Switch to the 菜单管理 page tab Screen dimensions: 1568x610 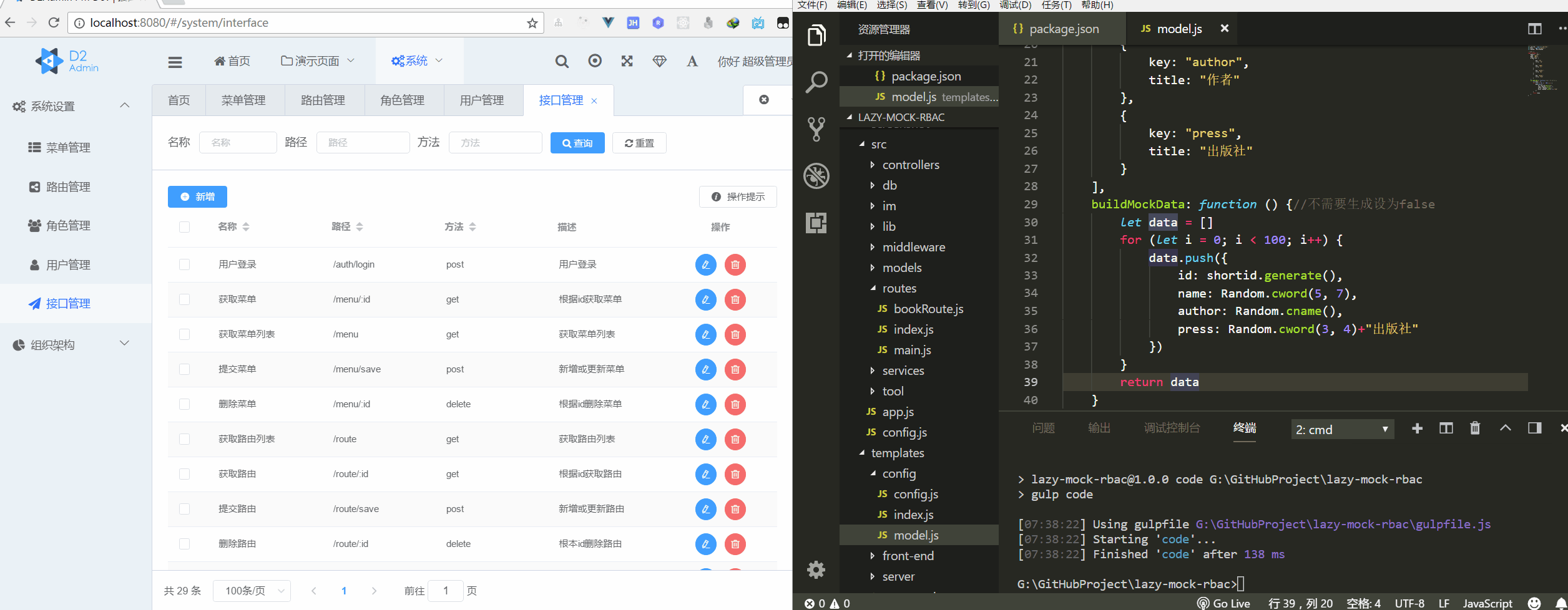pyautogui.click(x=243, y=100)
